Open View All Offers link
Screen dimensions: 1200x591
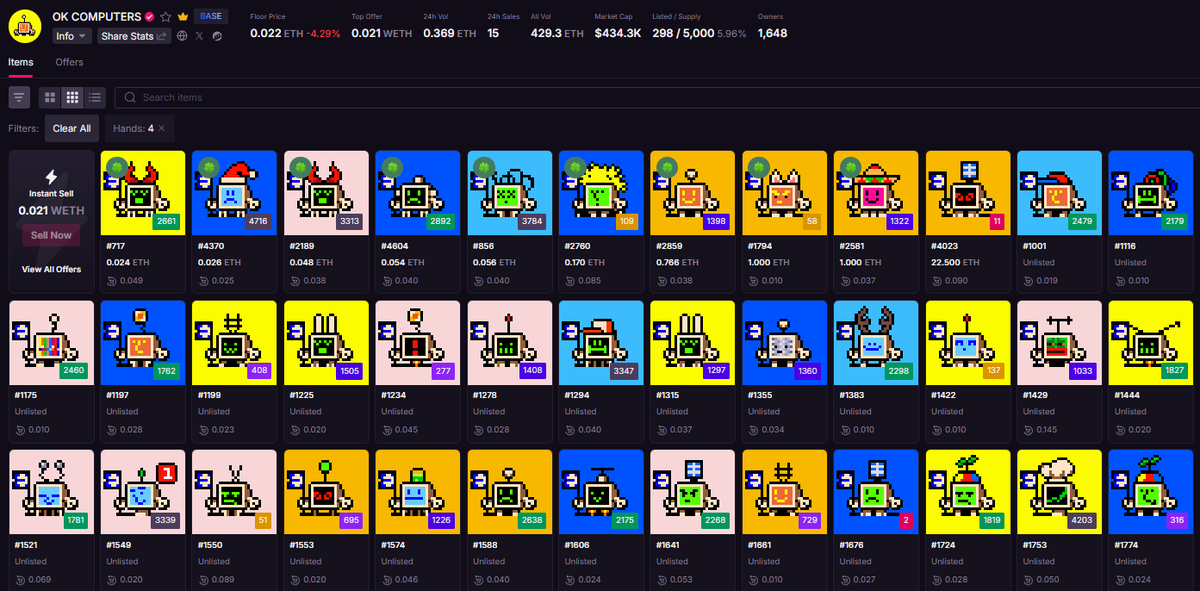51,269
